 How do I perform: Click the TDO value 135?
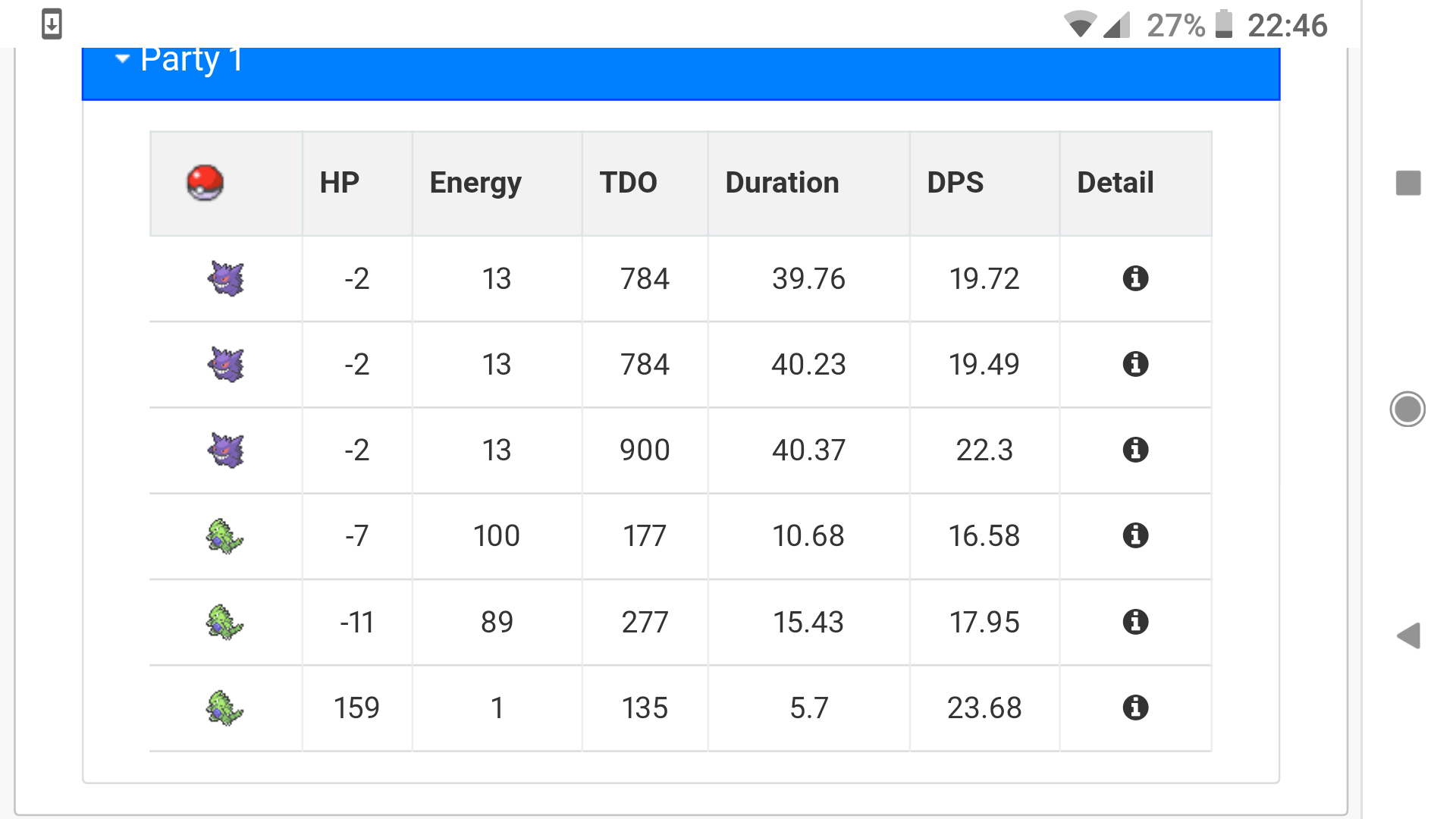(645, 708)
